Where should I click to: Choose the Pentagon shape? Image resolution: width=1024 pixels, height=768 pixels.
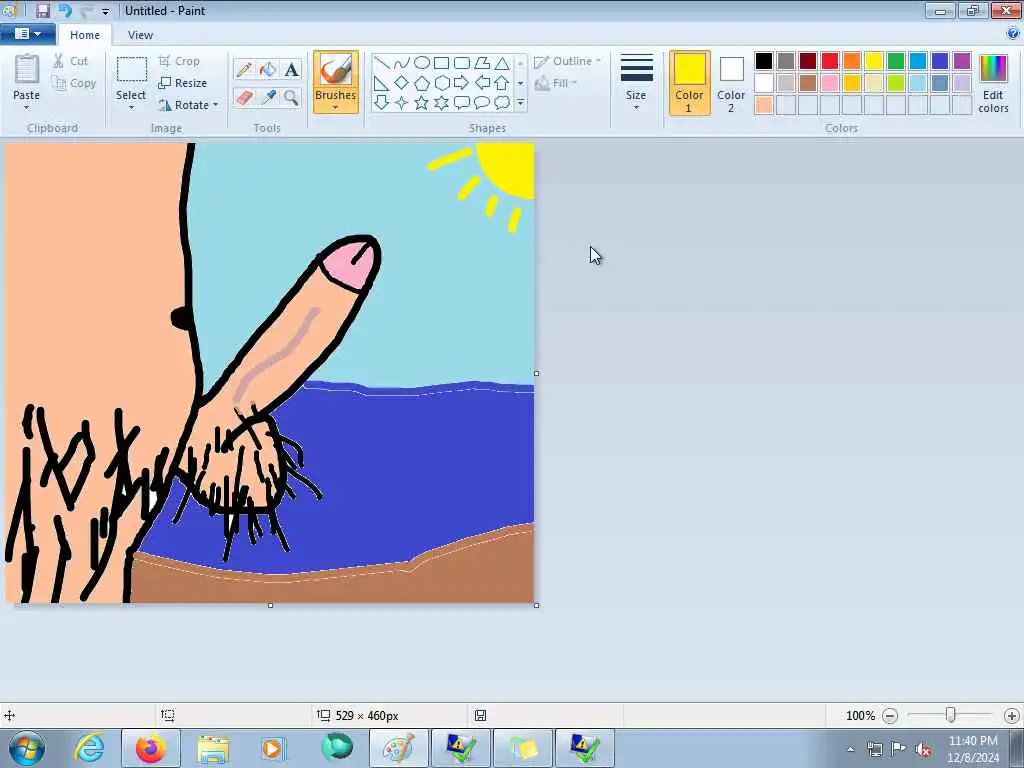422,83
